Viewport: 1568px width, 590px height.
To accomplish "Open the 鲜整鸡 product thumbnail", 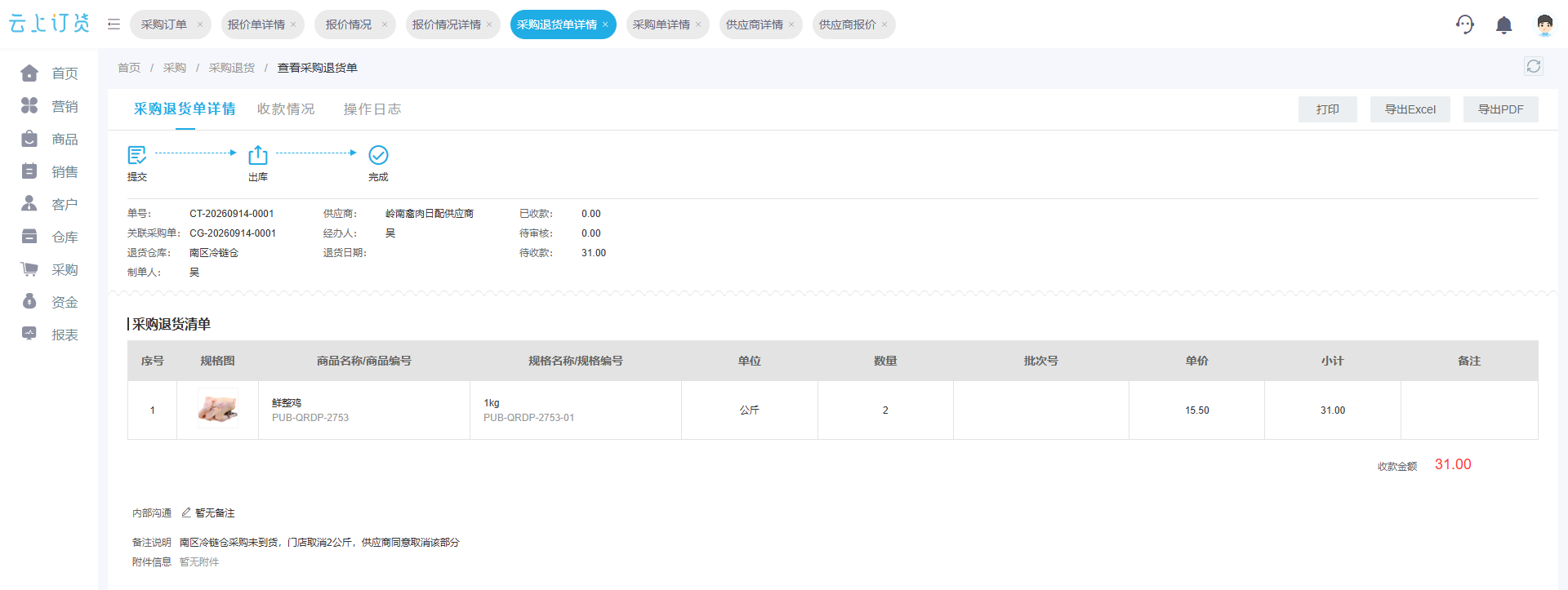I will [218, 409].
